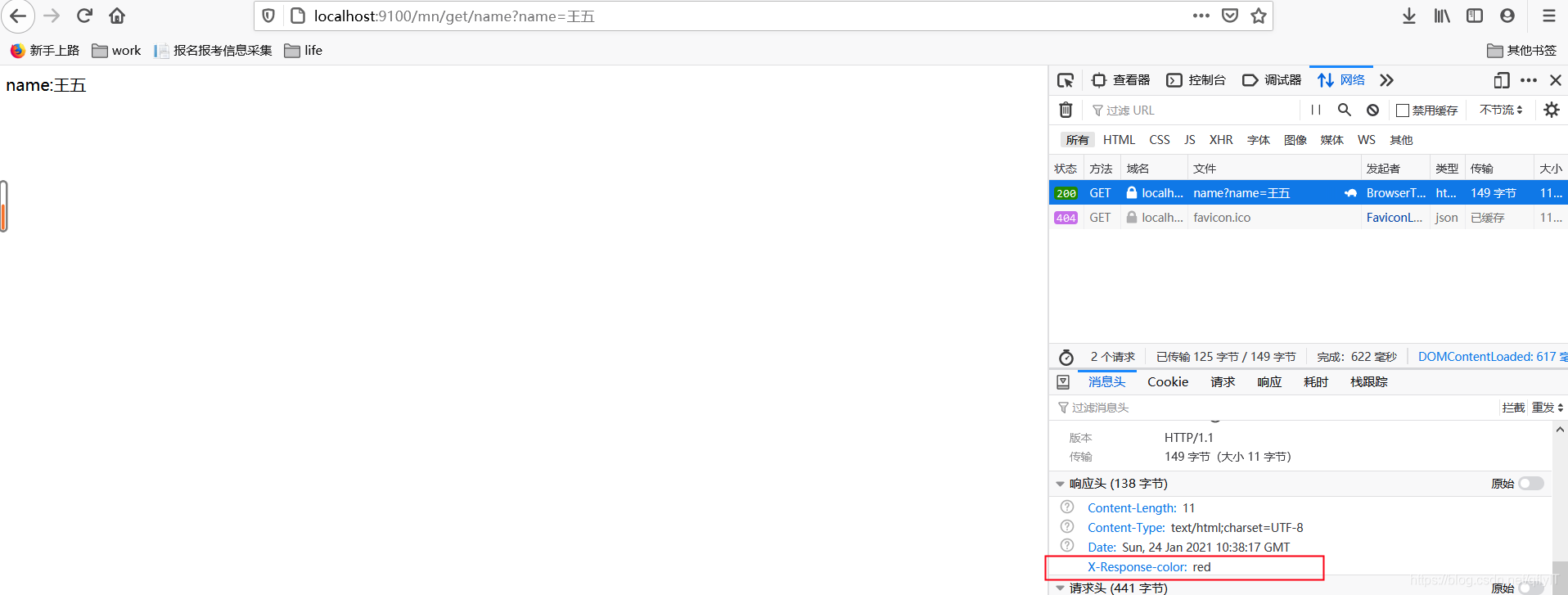Reload the current page
This screenshot has height=595, width=1568.
point(84,16)
